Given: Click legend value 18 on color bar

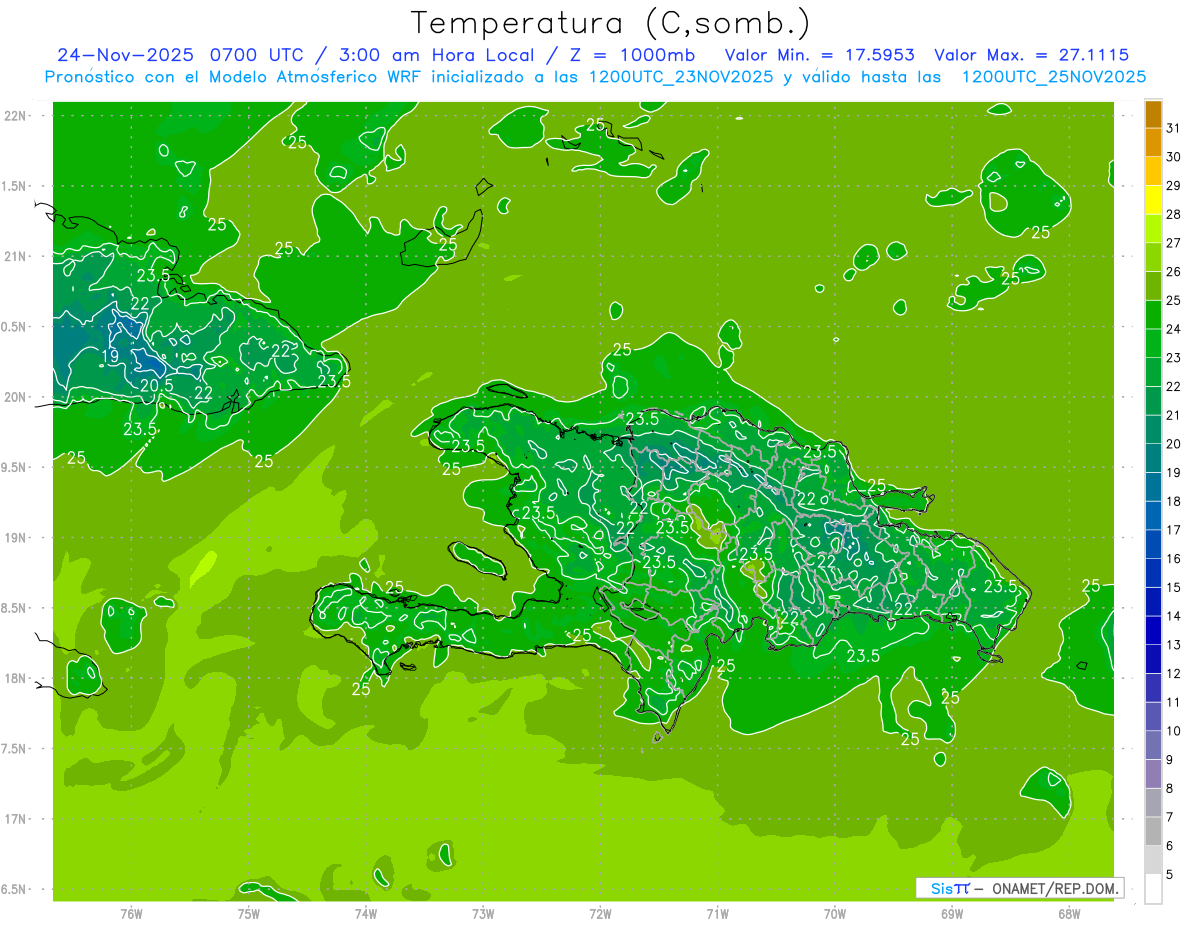Looking at the screenshot, I should [1174, 501].
